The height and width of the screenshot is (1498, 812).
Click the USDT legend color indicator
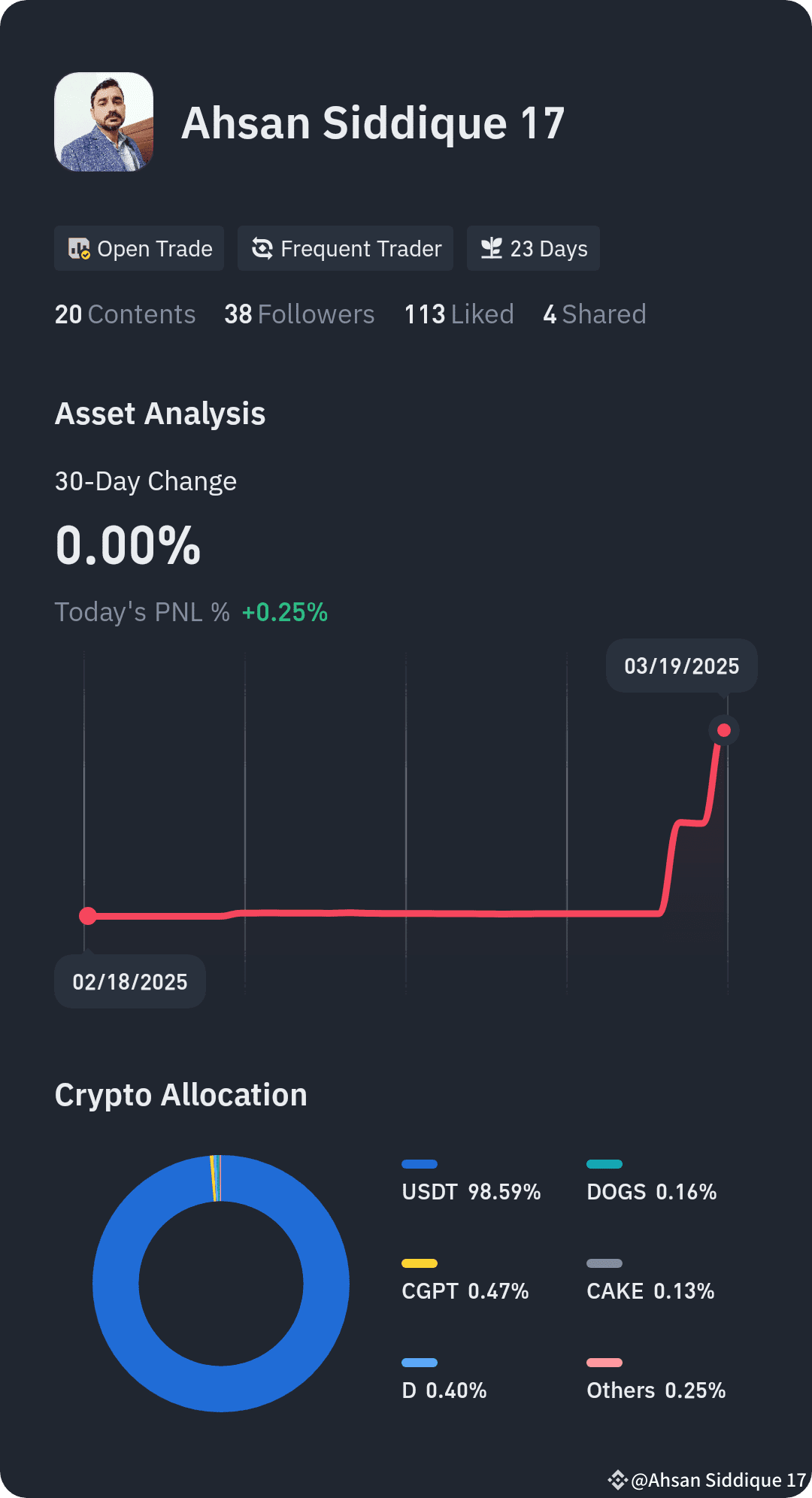click(x=419, y=1163)
